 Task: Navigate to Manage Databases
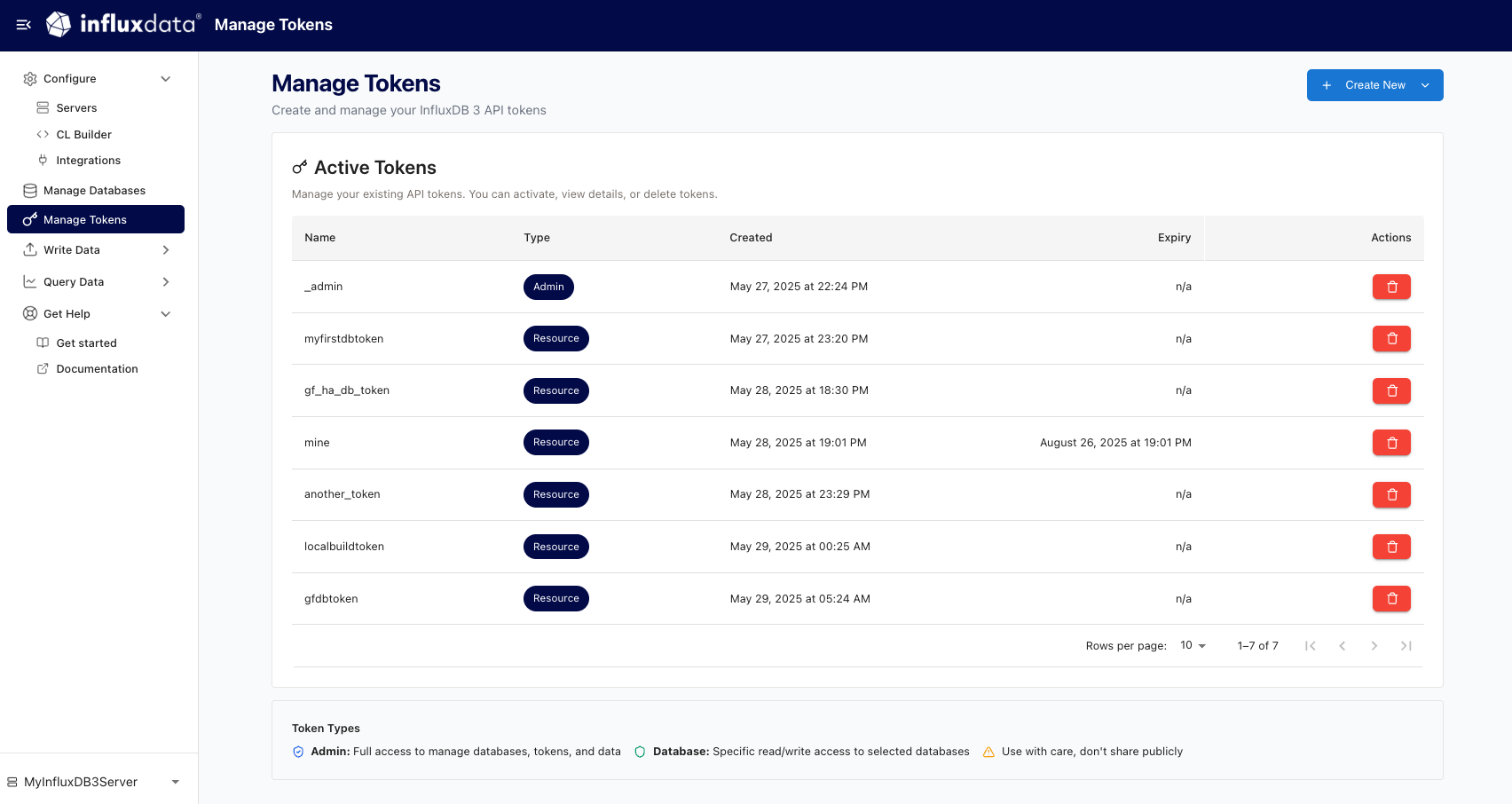[x=96, y=191]
